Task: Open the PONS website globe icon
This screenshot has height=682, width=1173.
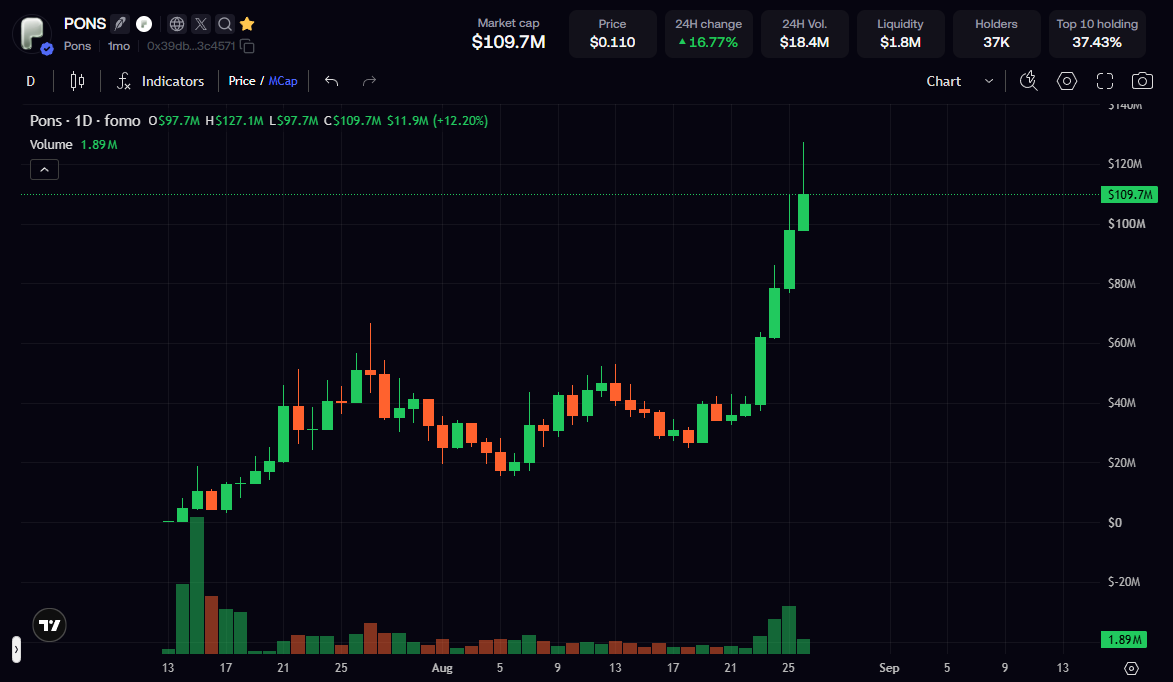Action: click(177, 24)
